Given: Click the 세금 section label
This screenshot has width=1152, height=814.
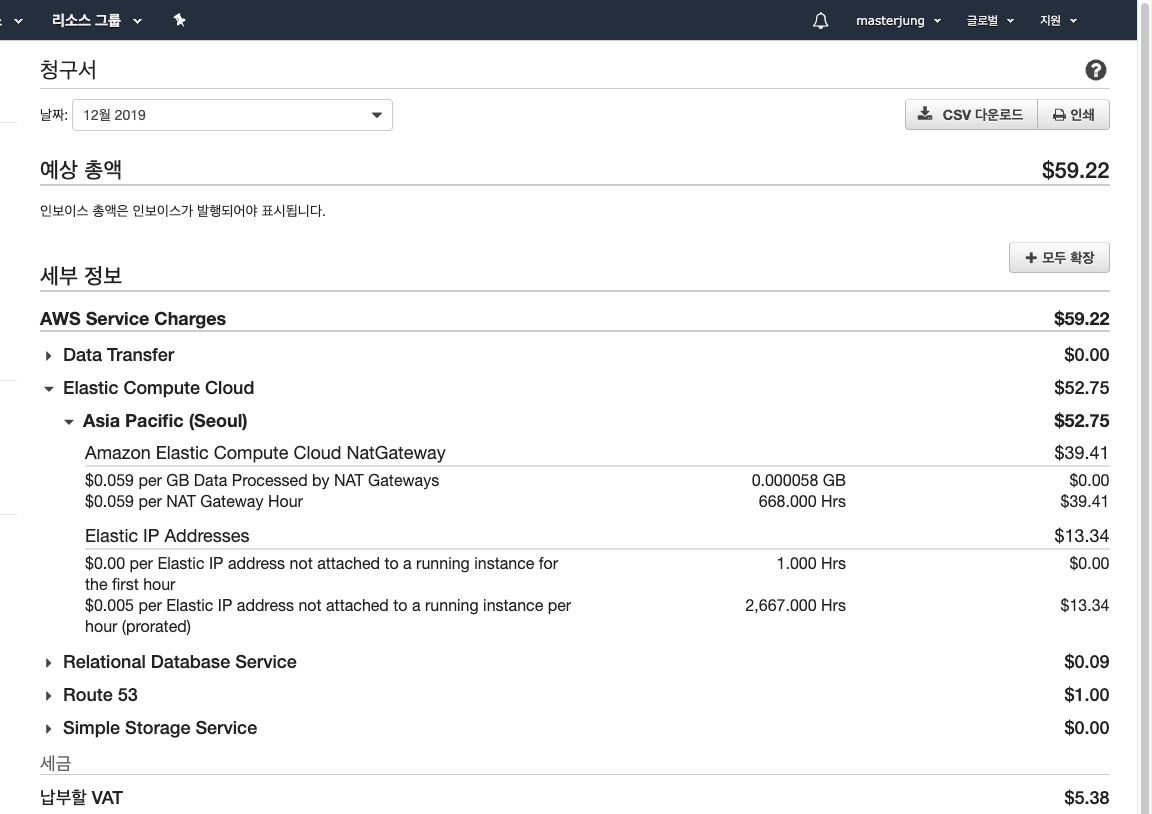Looking at the screenshot, I should (55, 763).
